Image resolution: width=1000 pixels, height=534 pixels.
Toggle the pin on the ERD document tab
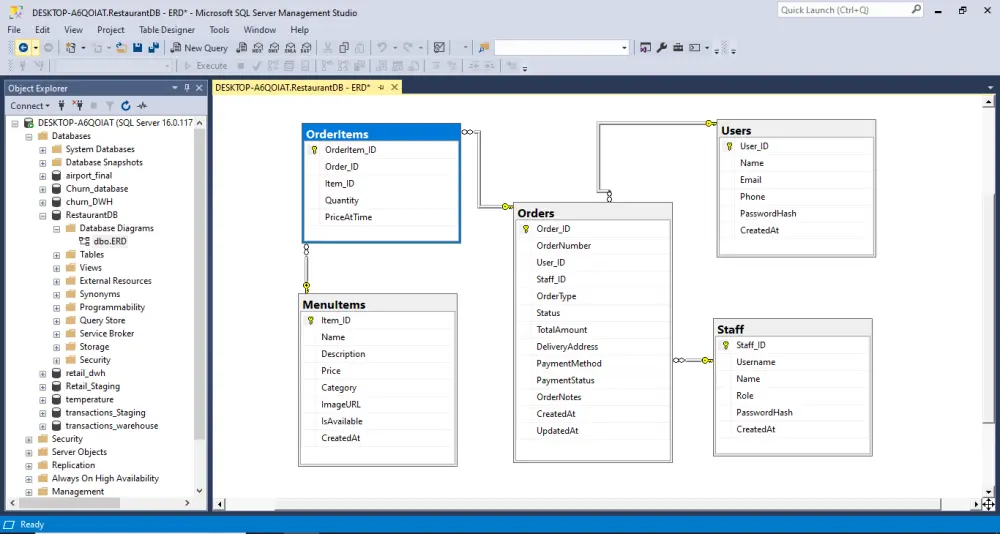click(381, 88)
